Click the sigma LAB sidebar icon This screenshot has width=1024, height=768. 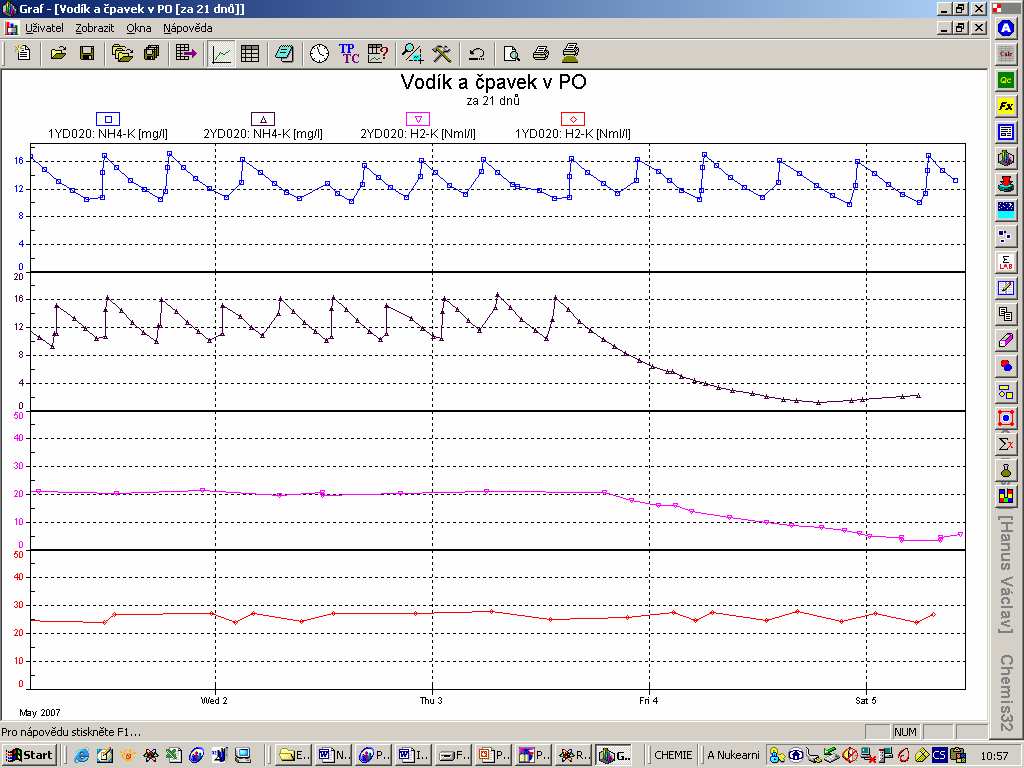(1006, 262)
